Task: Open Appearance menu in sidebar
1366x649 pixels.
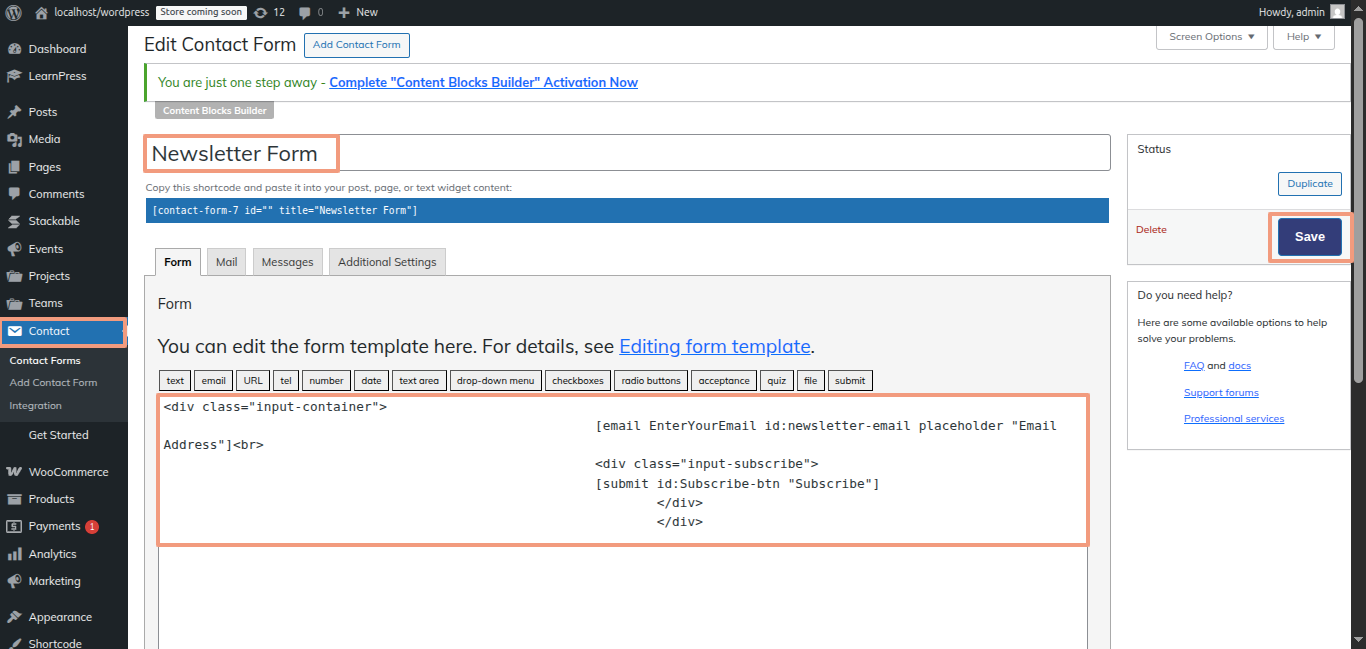Action: 60,617
